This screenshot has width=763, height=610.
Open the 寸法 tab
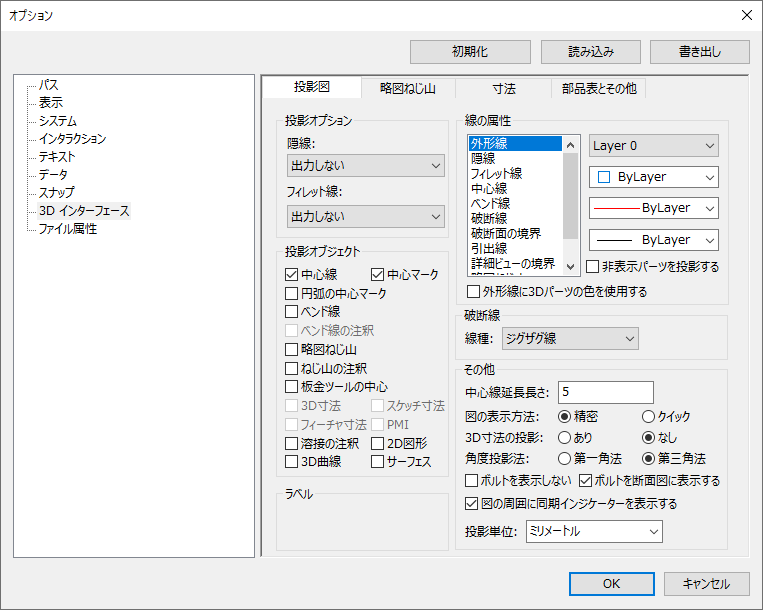(504, 89)
